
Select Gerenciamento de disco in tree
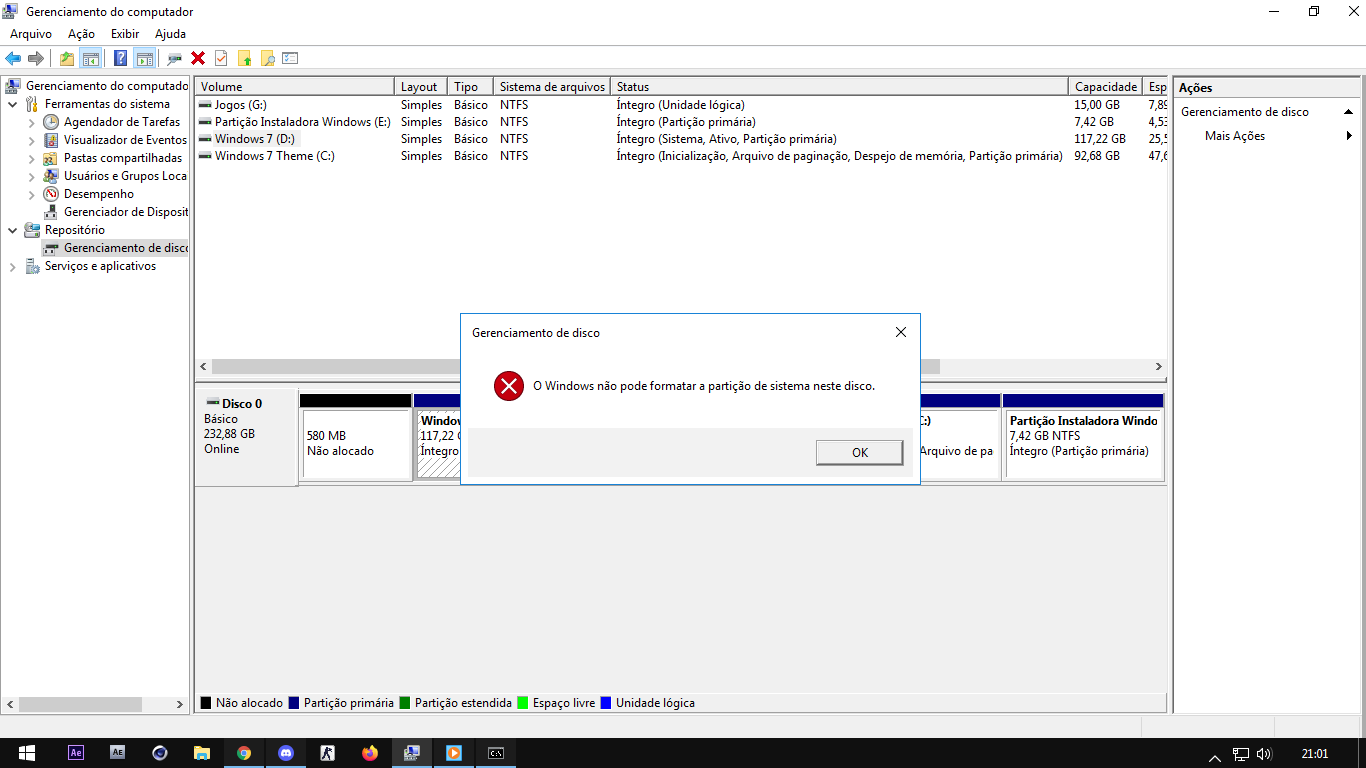tap(116, 248)
